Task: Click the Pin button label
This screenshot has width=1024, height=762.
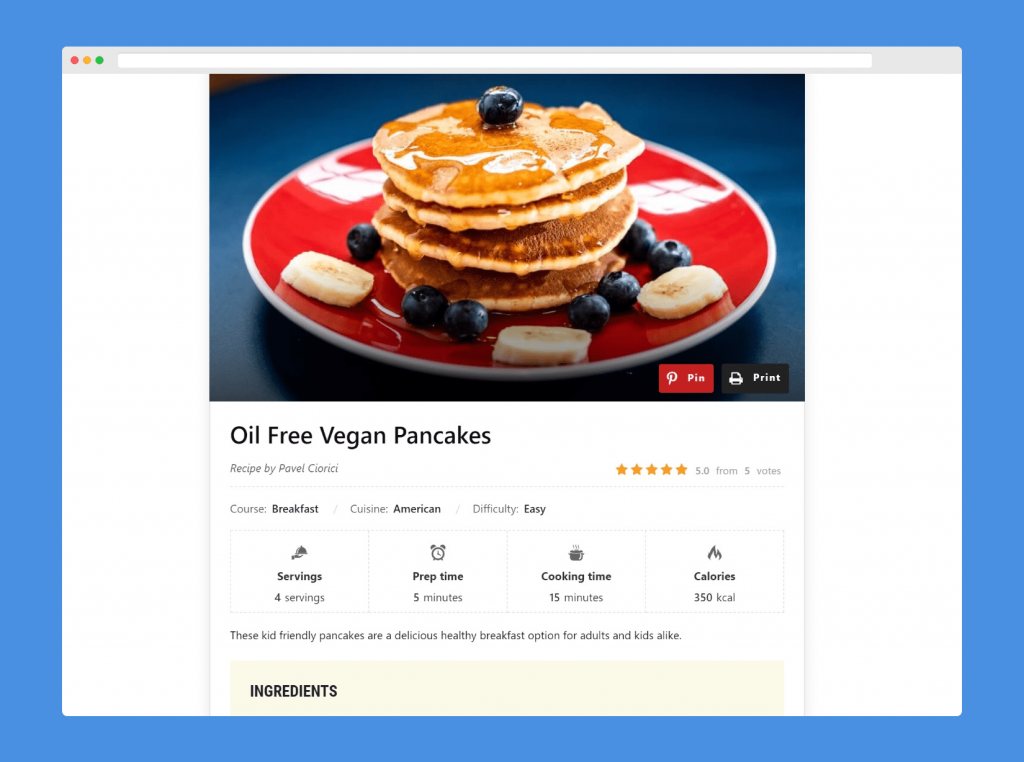Action: [x=696, y=378]
